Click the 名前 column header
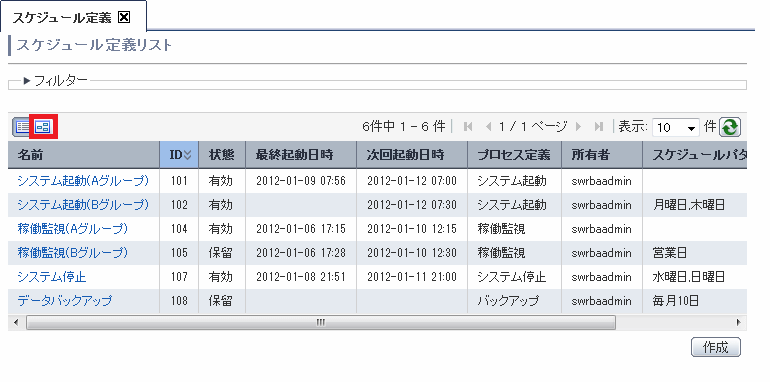Image resolution: width=770 pixels, height=382 pixels. (83, 155)
